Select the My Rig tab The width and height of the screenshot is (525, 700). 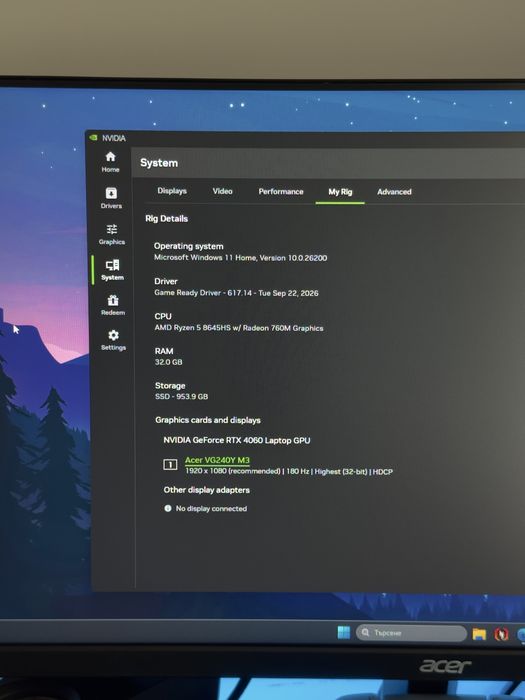click(x=340, y=192)
